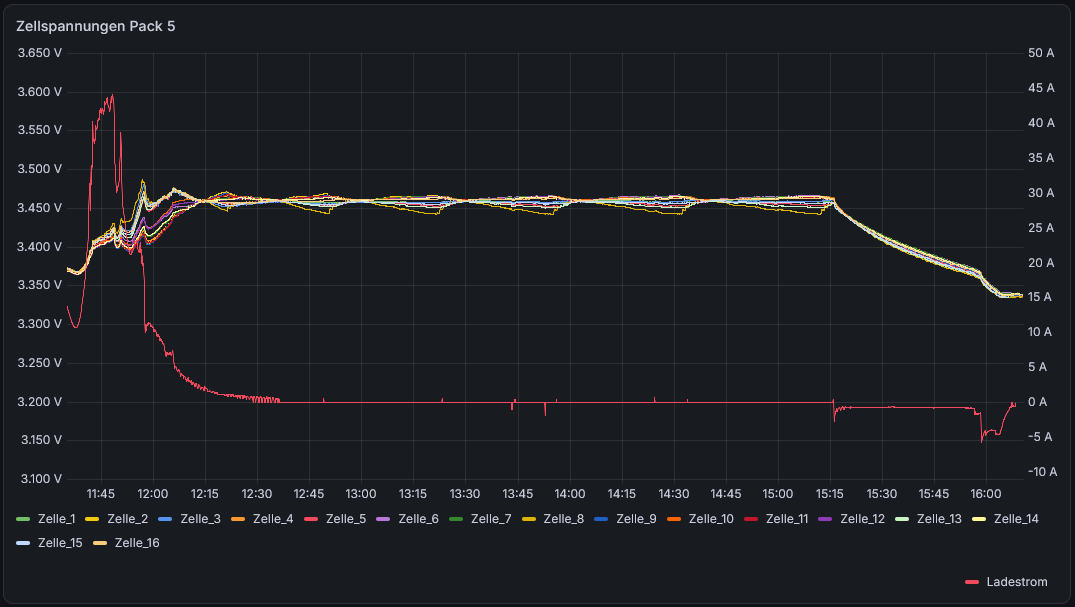Image resolution: width=1075 pixels, height=607 pixels.
Task: Click Zelle_4 orange color swatch
Action: [239, 519]
